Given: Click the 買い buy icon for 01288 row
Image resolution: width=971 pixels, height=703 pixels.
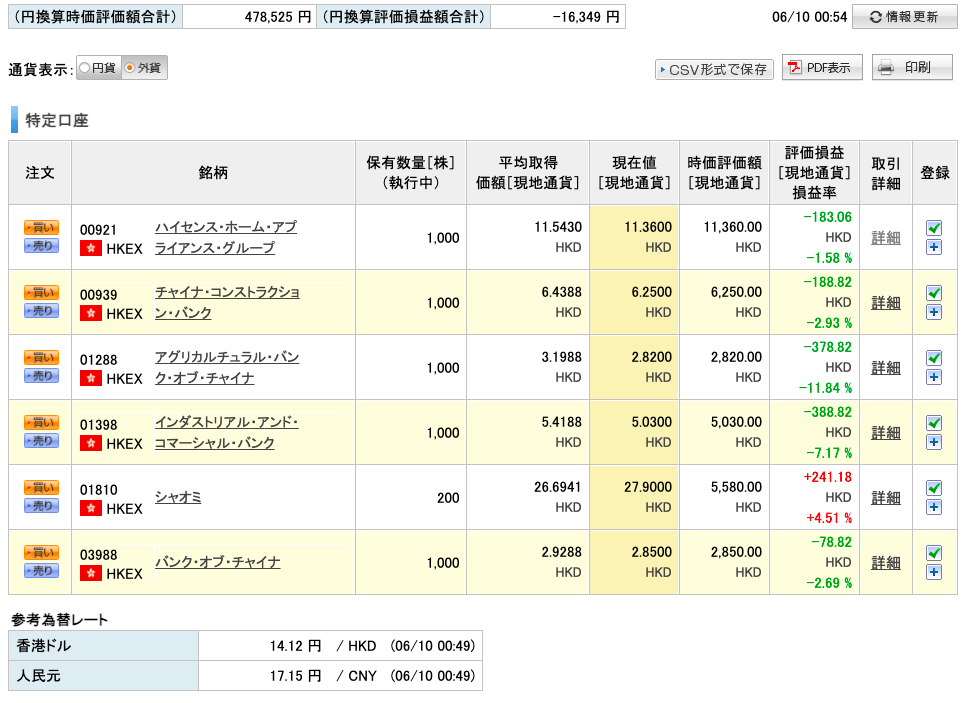Looking at the screenshot, I should (x=41, y=357).
